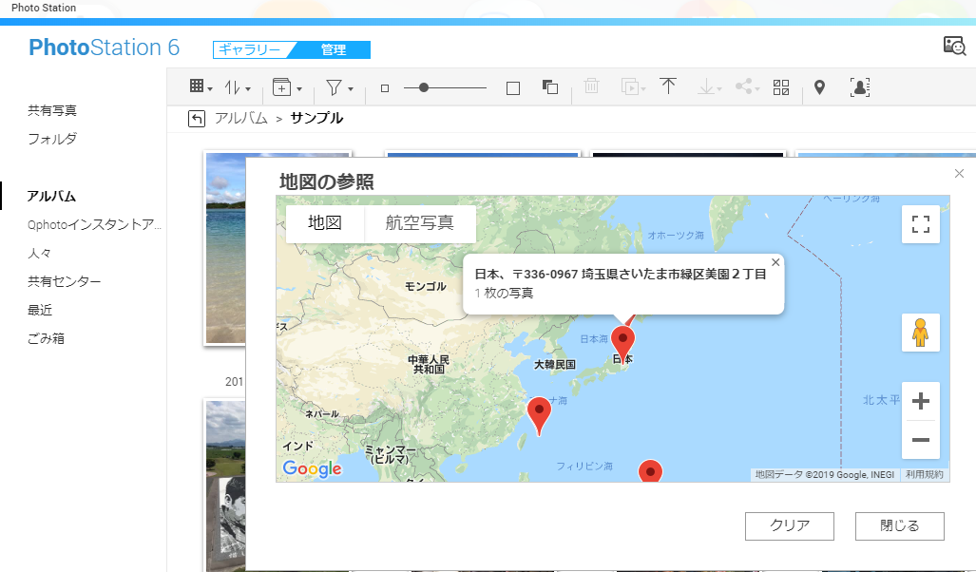Close the map info popup for 埼玉県
976x572 pixels.
(775, 263)
